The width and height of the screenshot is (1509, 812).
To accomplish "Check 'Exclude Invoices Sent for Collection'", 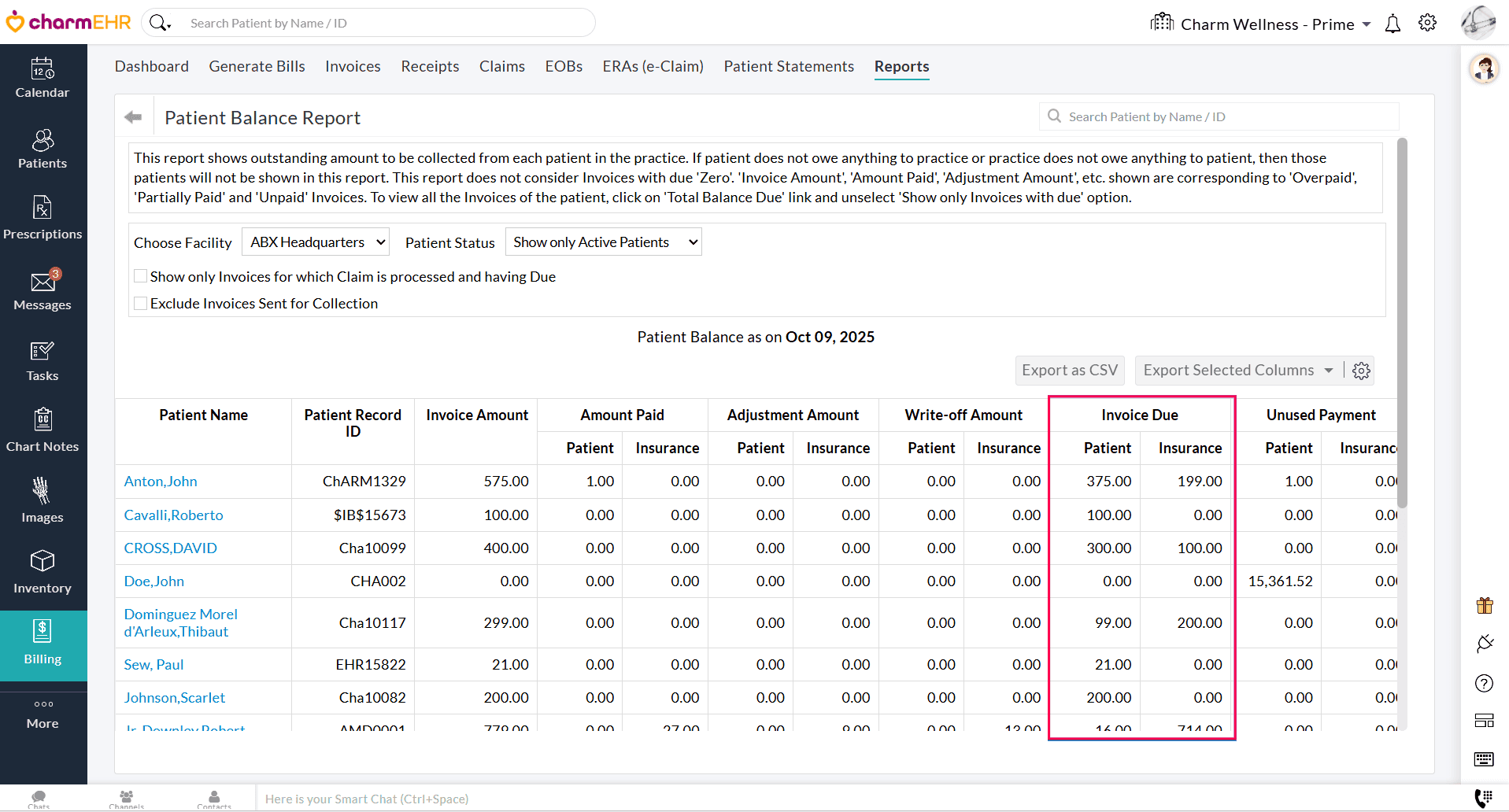I will [x=141, y=303].
